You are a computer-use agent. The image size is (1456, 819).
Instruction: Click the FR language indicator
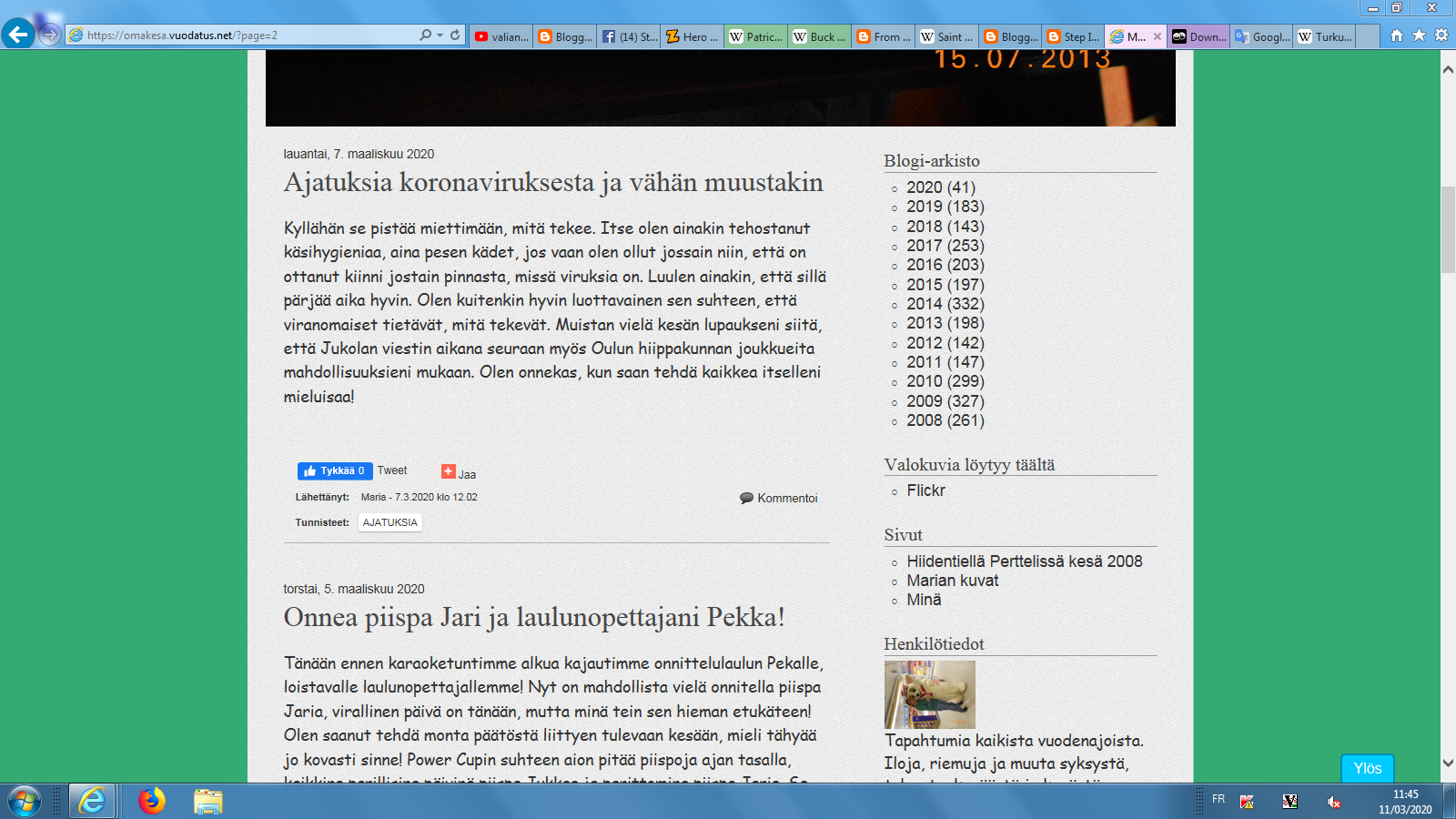tap(1218, 799)
